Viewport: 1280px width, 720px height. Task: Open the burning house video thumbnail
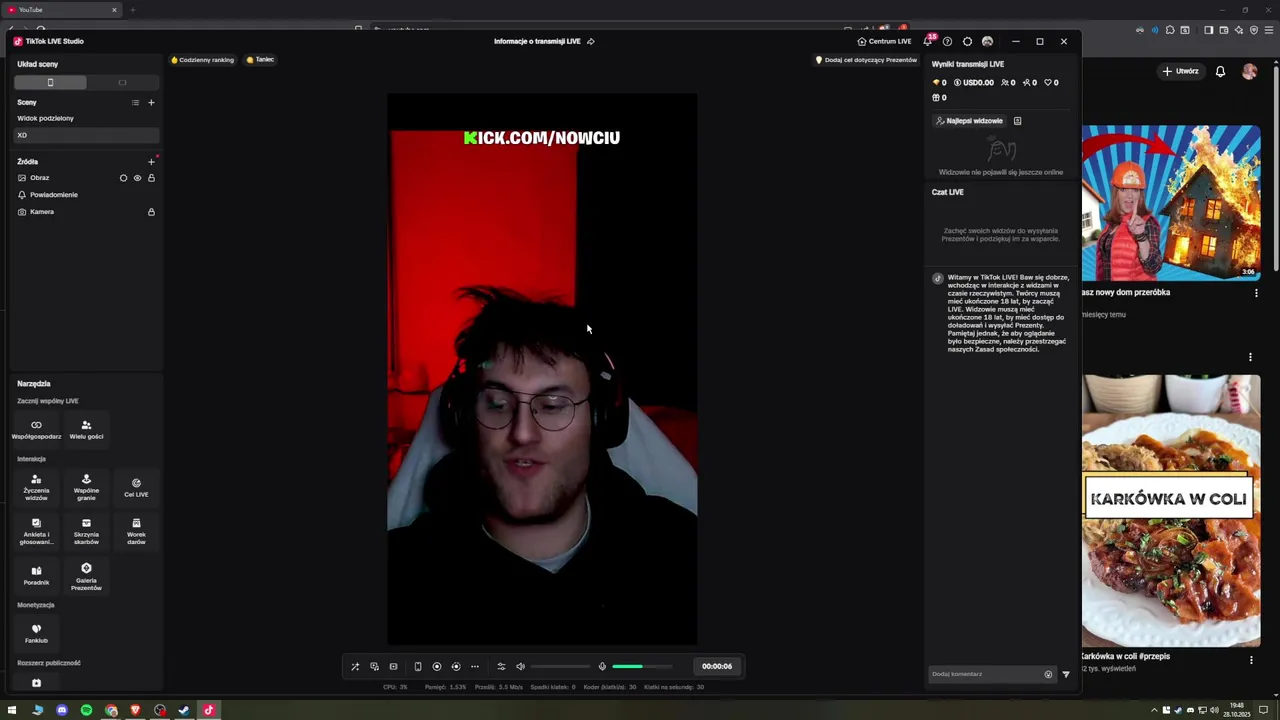click(1171, 203)
